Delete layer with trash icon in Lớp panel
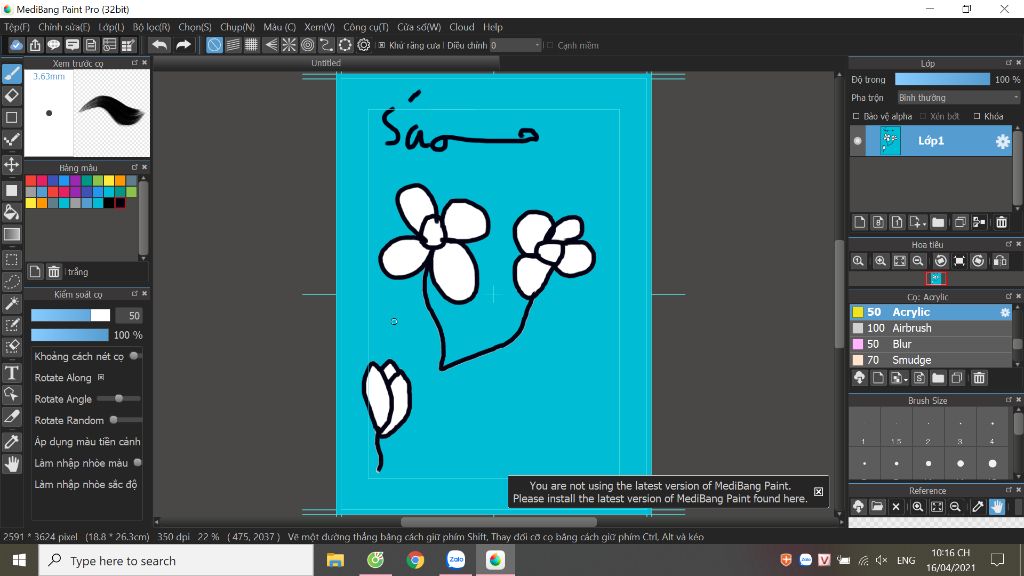The image size is (1024, 576). (x=1001, y=223)
